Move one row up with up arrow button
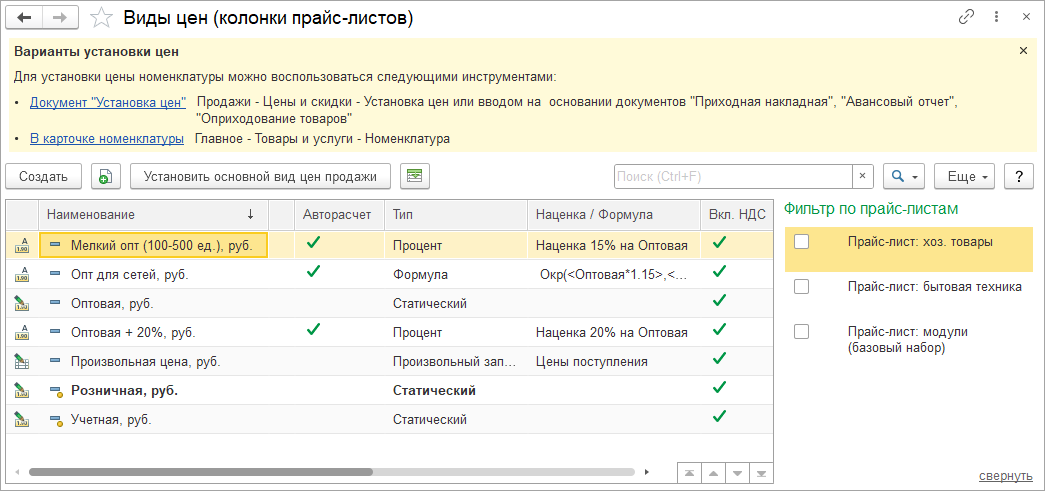 tap(713, 473)
